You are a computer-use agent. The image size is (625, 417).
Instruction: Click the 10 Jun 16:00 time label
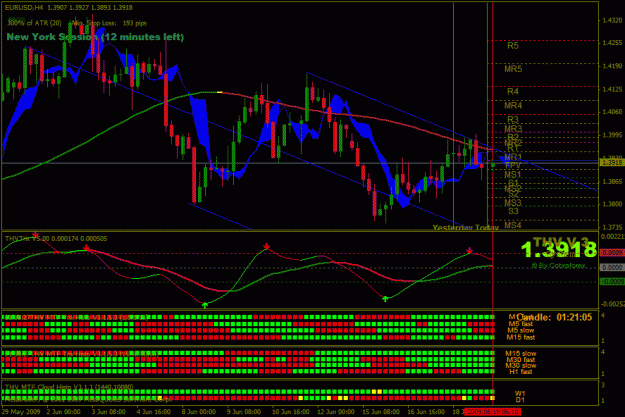coord(291,411)
